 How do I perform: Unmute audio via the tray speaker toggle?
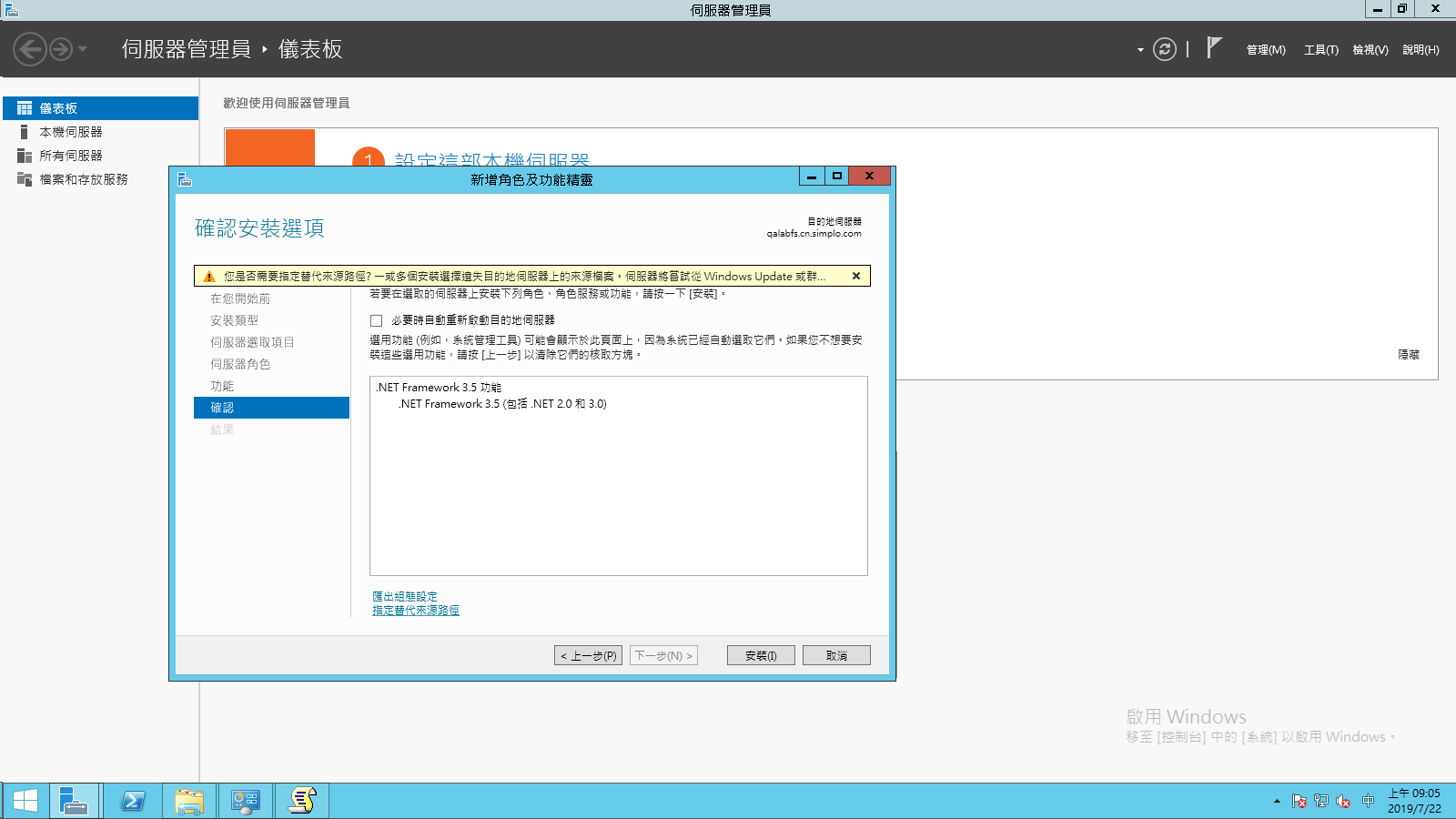(x=1341, y=802)
